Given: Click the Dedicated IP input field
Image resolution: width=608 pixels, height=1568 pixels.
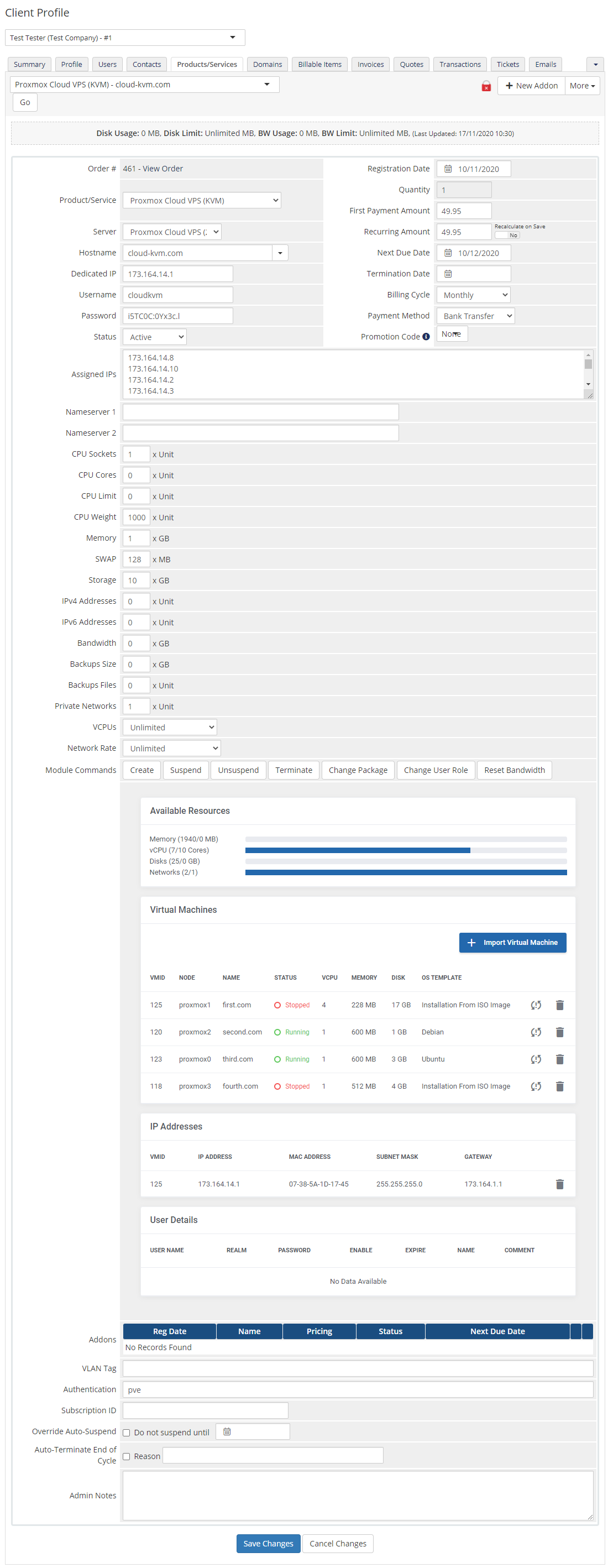Looking at the screenshot, I should pos(178,274).
